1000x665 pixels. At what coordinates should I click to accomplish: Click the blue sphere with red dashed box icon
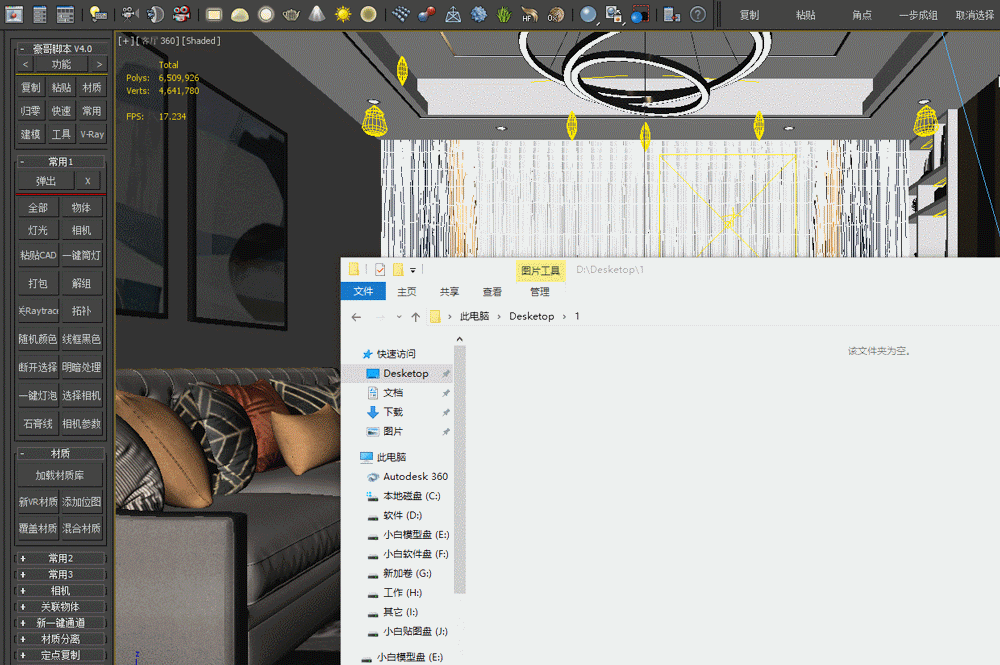tap(640, 14)
